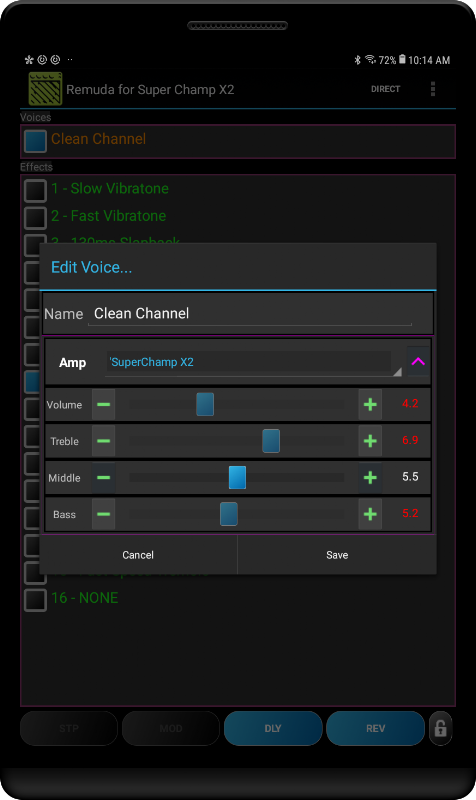Tap the Treble plus icon

(370, 441)
